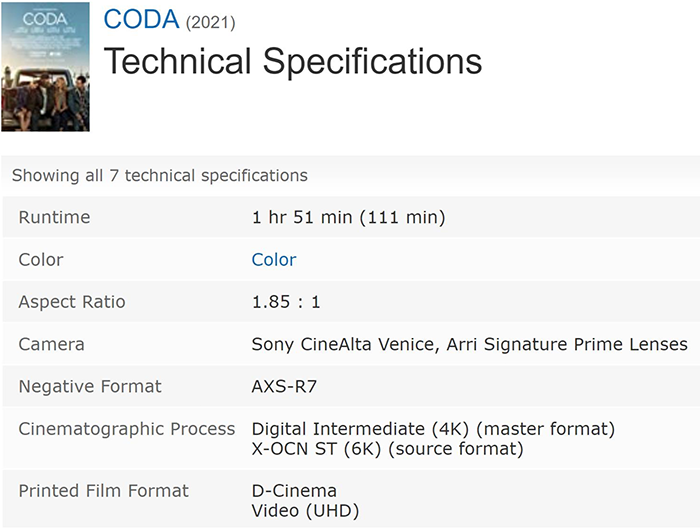Click the 1.85 : 1 aspect ratio value
Image resolution: width=700 pixels, height=530 pixels.
click(x=286, y=302)
